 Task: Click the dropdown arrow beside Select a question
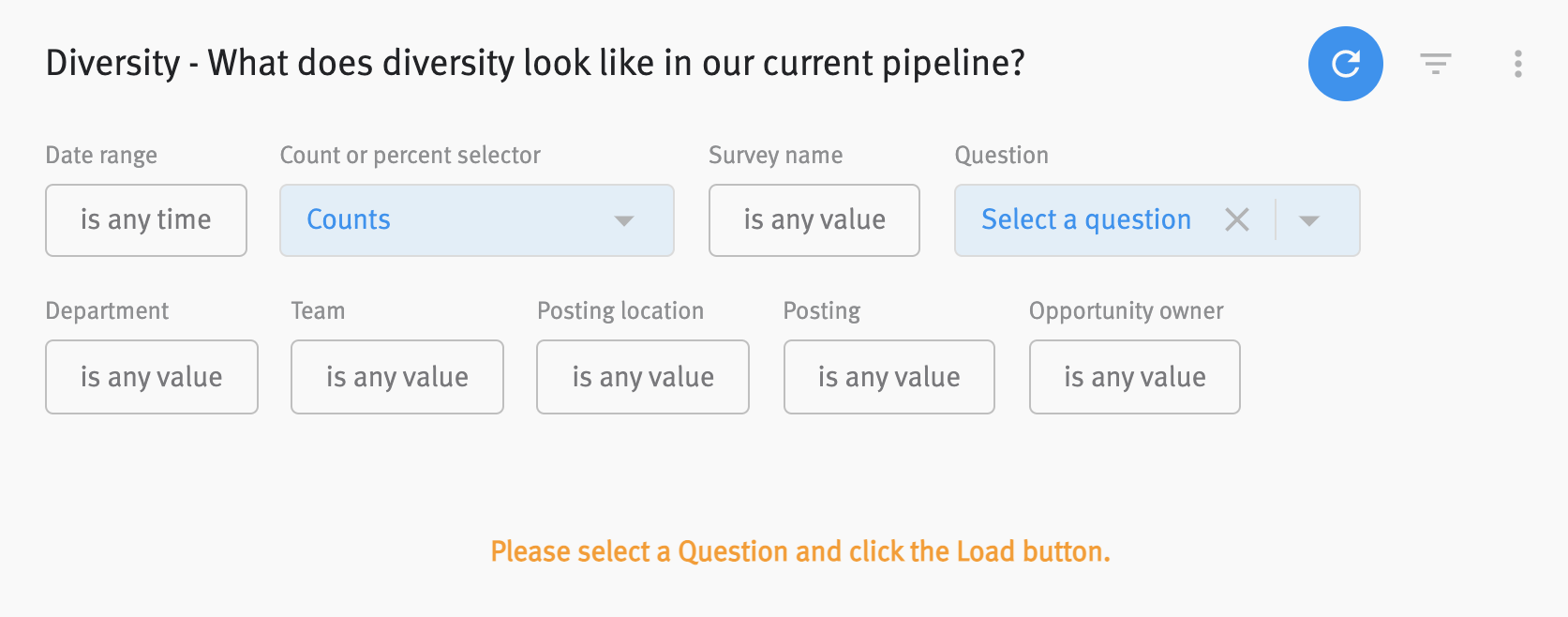pos(1309,220)
